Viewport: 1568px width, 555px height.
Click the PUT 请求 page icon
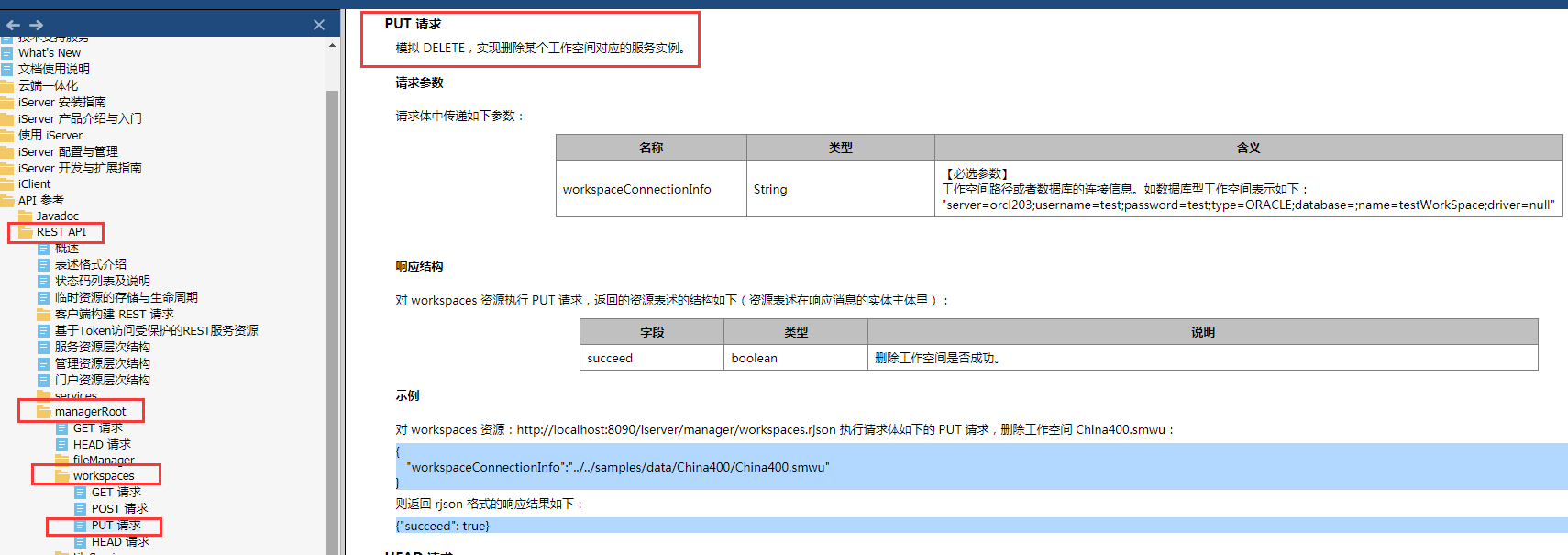81,526
